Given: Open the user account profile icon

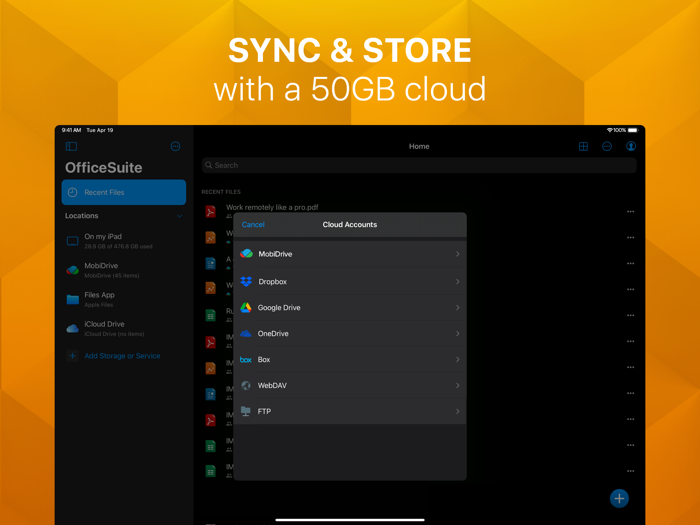Looking at the screenshot, I should pyautogui.click(x=631, y=146).
